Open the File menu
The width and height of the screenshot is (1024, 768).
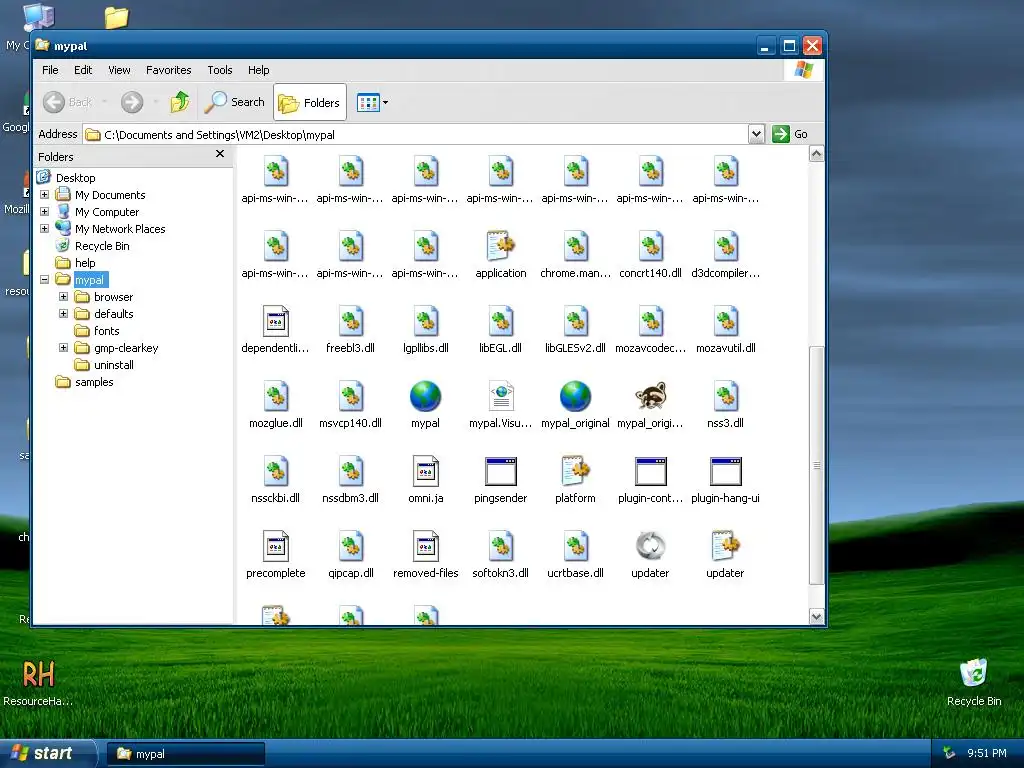(x=50, y=70)
